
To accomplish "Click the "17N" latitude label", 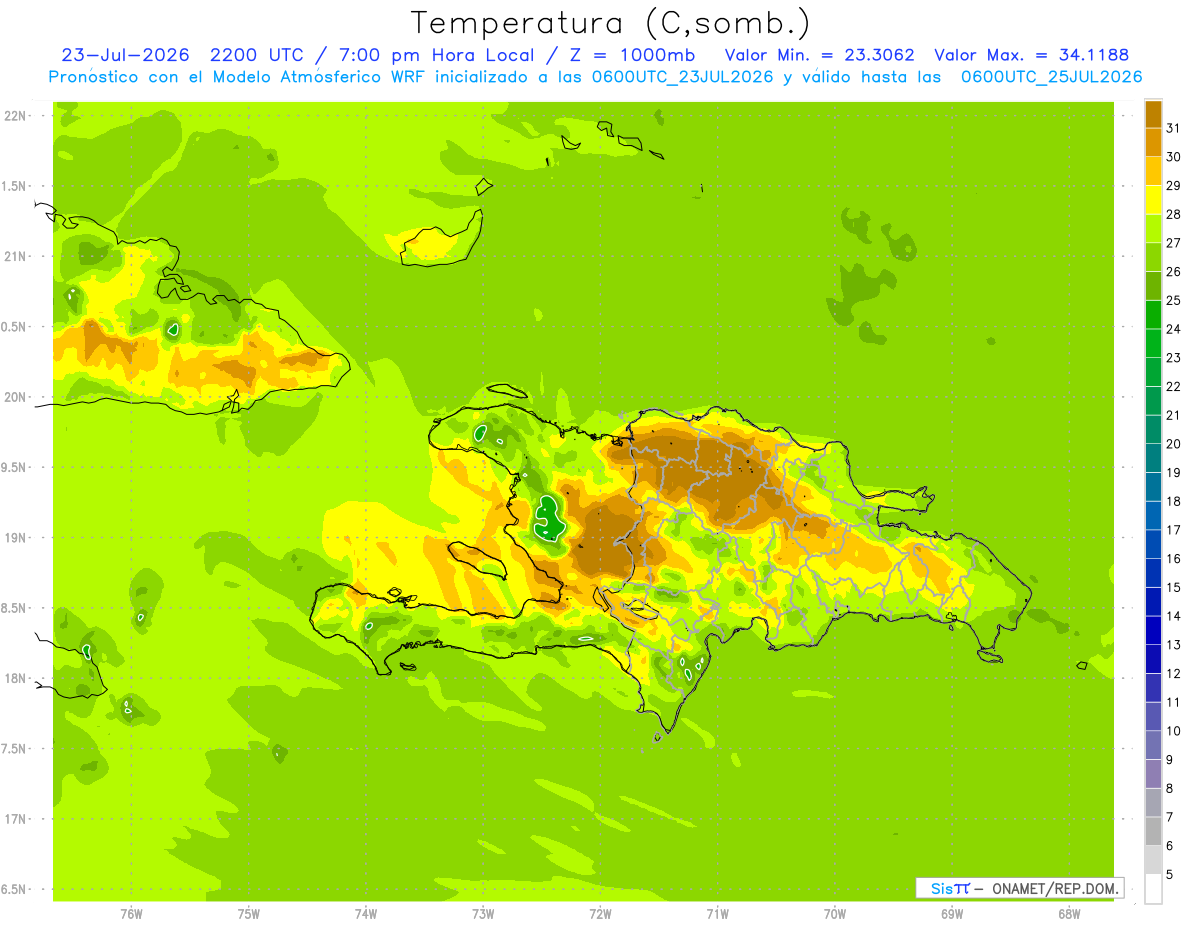I will (15, 819).
